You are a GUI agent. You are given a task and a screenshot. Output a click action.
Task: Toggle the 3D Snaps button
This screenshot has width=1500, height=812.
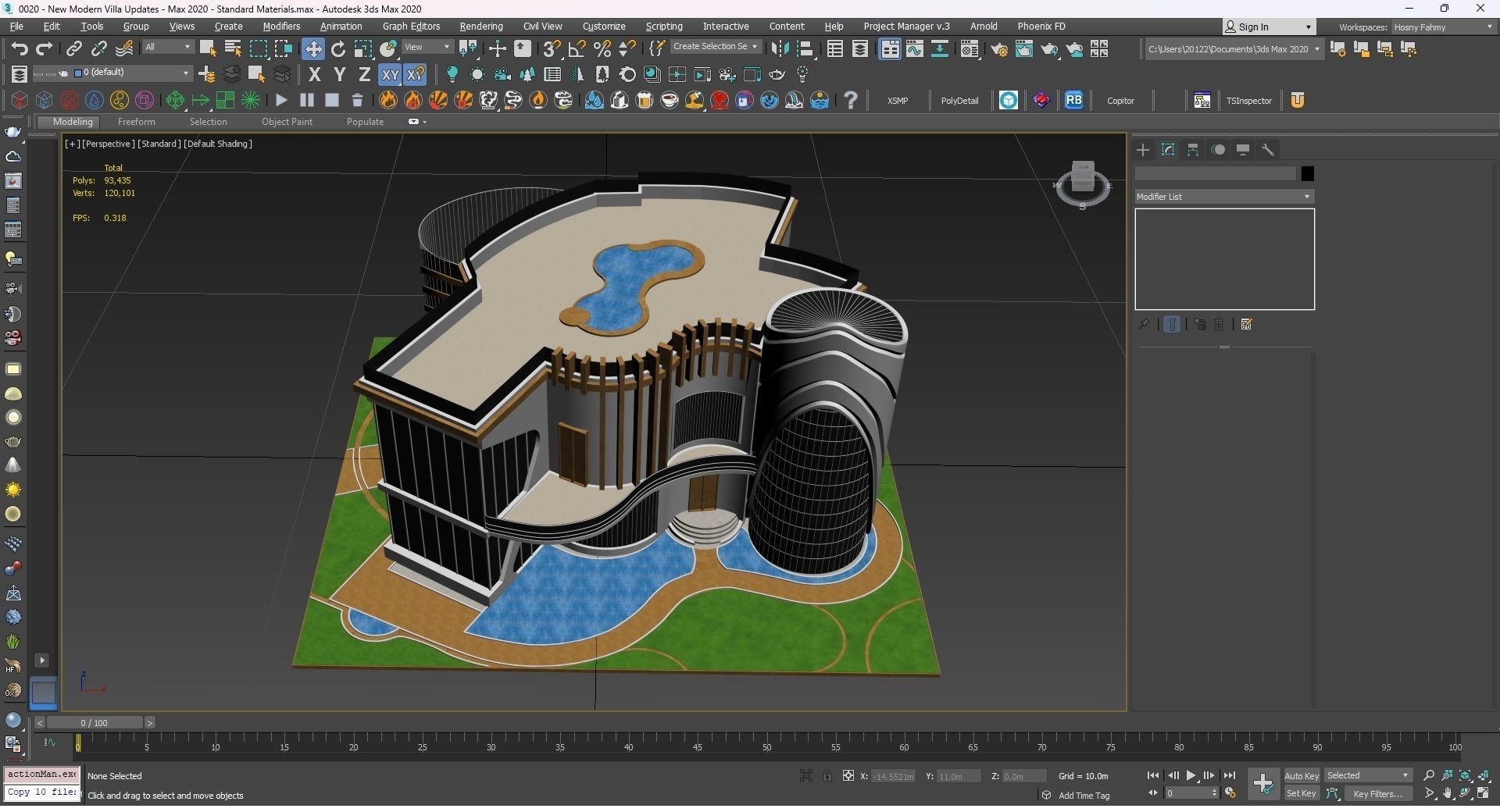(x=552, y=49)
